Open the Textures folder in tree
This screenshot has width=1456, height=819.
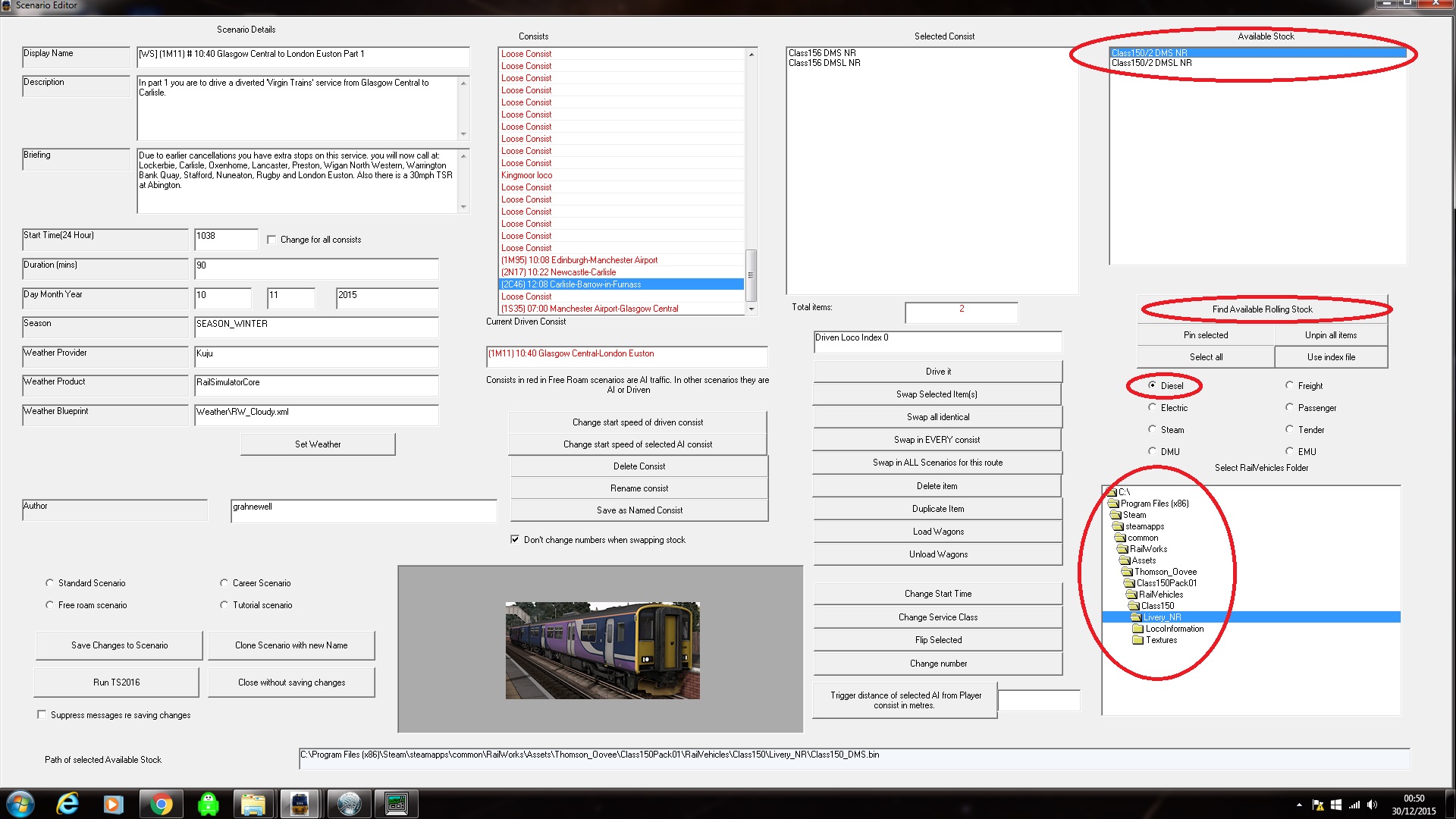point(1161,640)
